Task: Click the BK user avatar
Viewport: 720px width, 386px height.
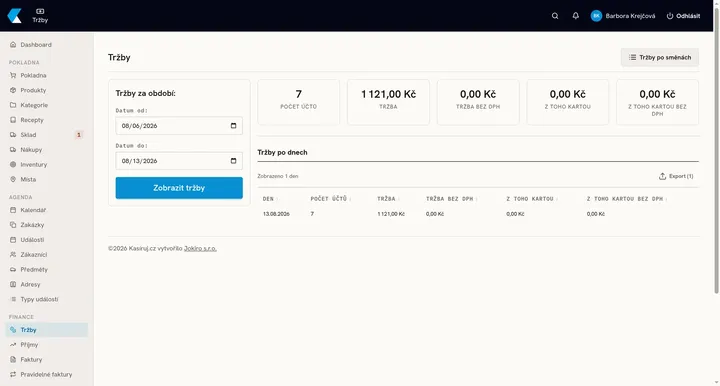Action: click(596, 16)
